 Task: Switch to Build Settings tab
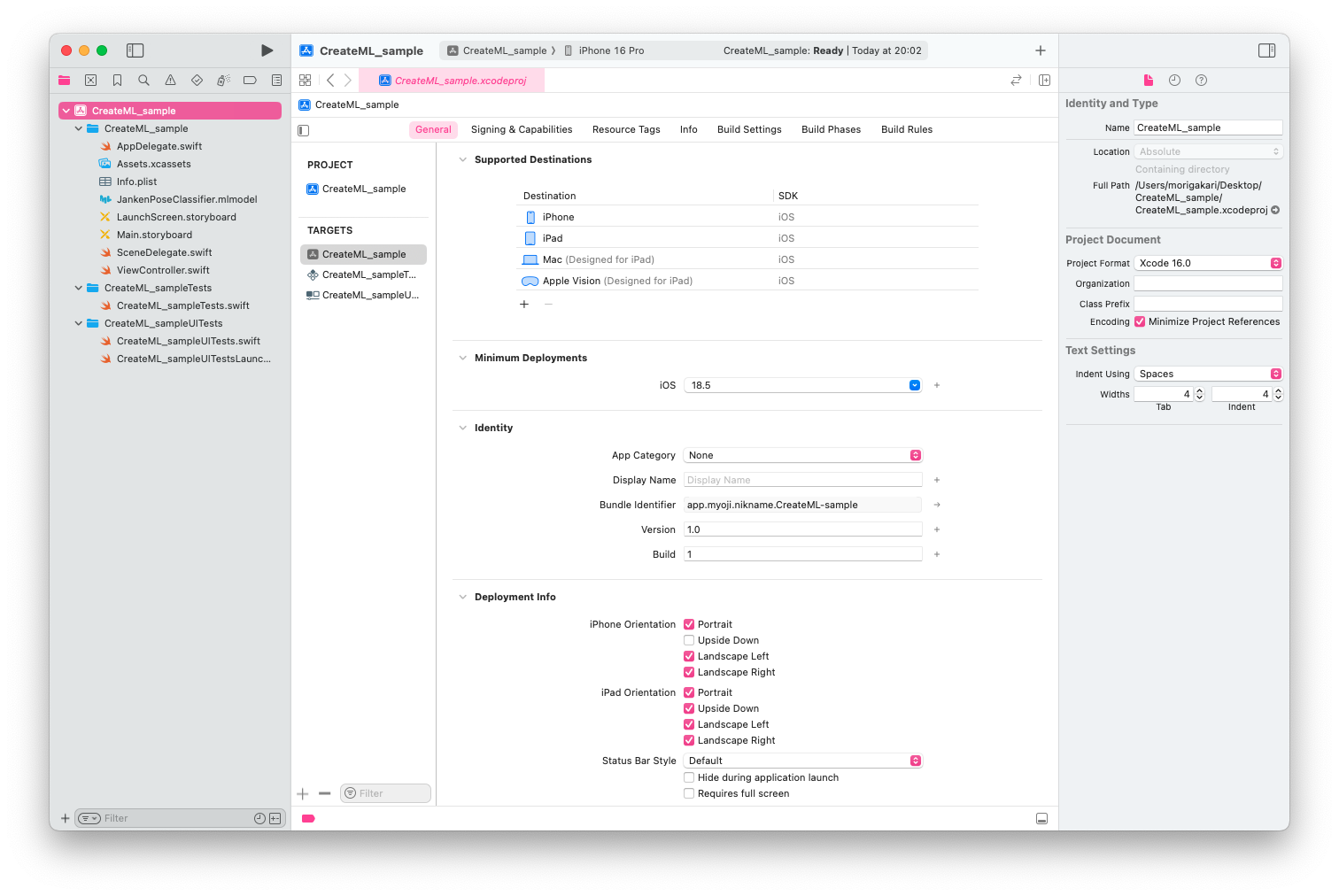click(x=749, y=129)
